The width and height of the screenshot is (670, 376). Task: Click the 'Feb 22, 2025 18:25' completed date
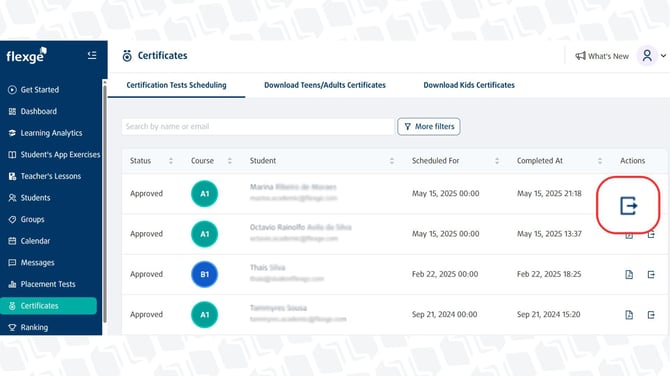[x=549, y=274]
